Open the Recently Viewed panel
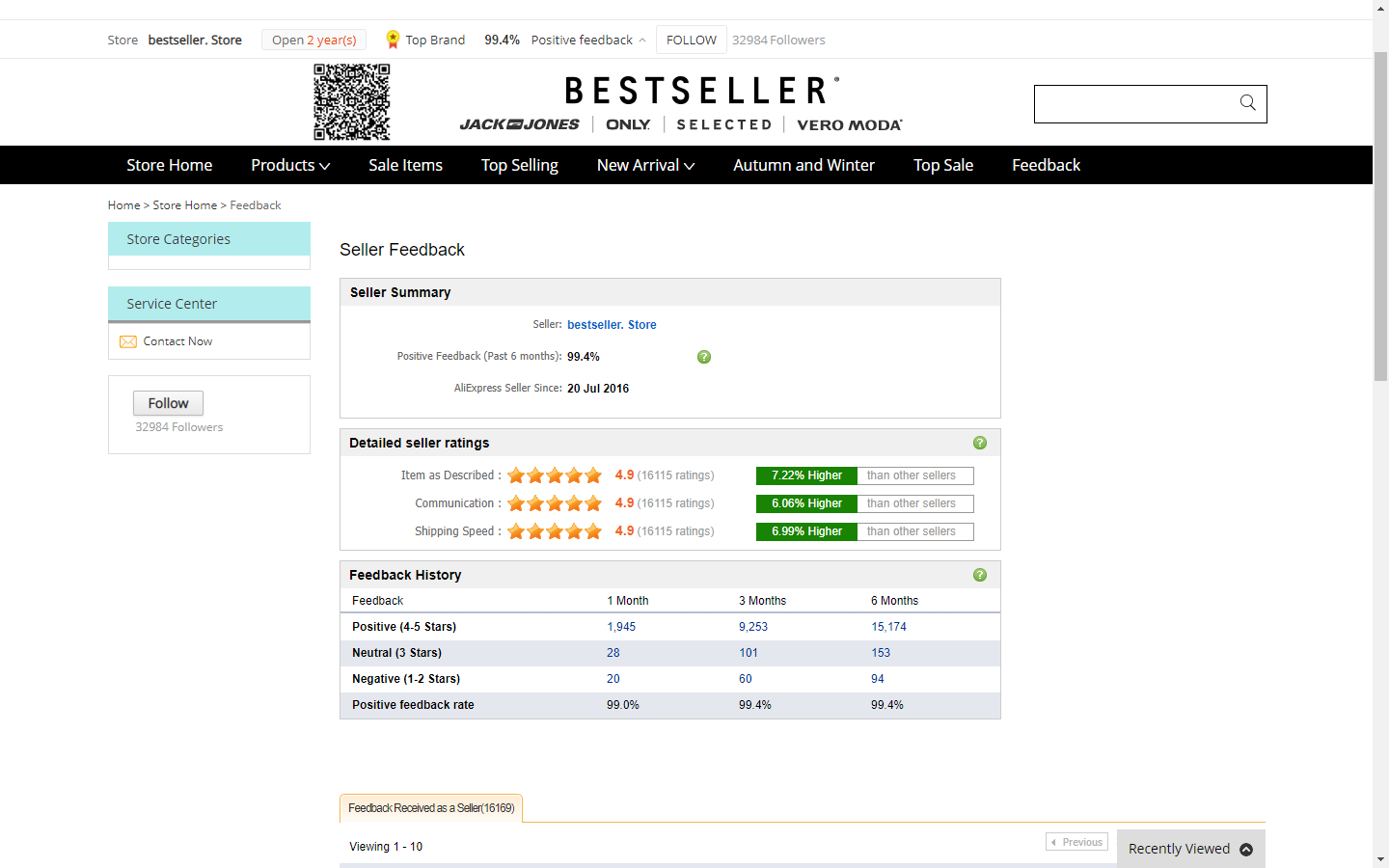Image resolution: width=1389 pixels, height=868 pixels. (x=1190, y=849)
